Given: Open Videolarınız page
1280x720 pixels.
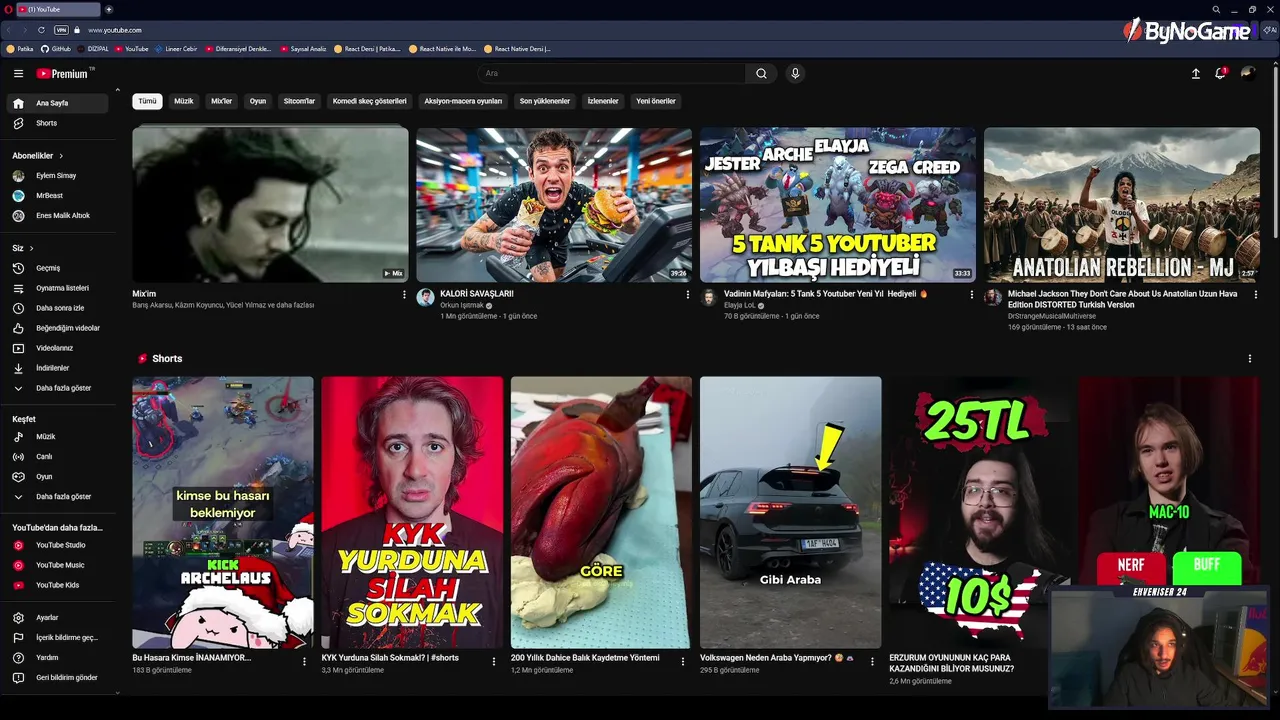Looking at the screenshot, I should click(x=57, y=348).
